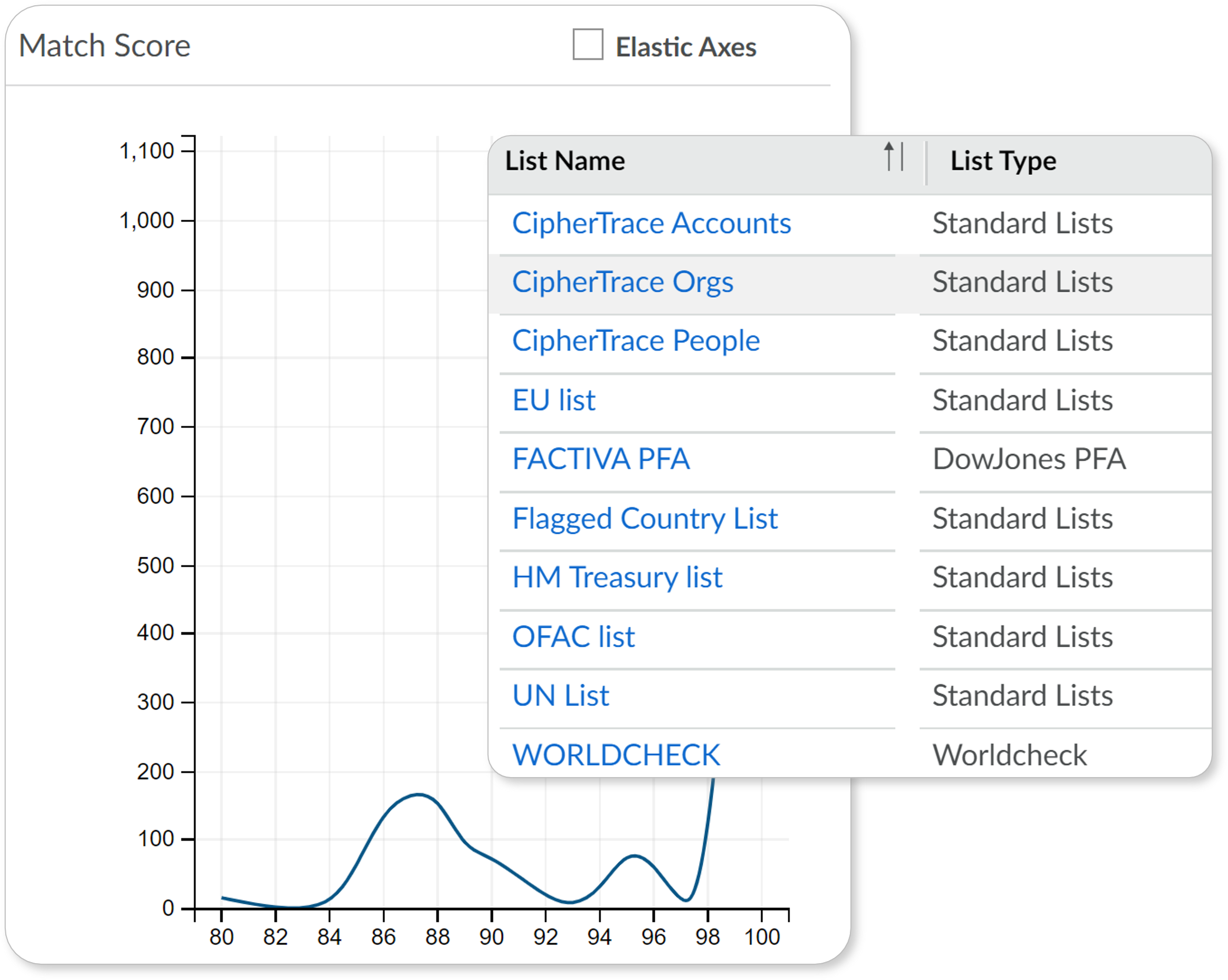Open the CipherTrace Orgs list

pos(623,282)
